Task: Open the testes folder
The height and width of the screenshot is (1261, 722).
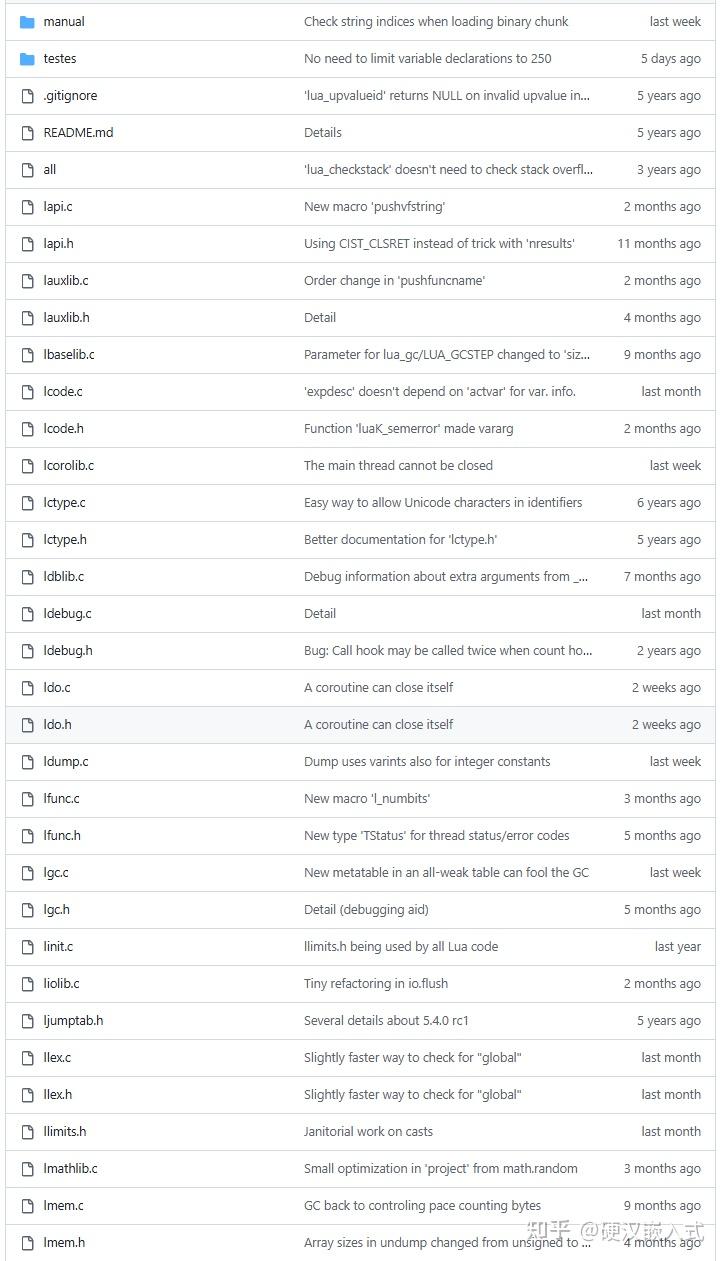Action: [x=60, y=59]
